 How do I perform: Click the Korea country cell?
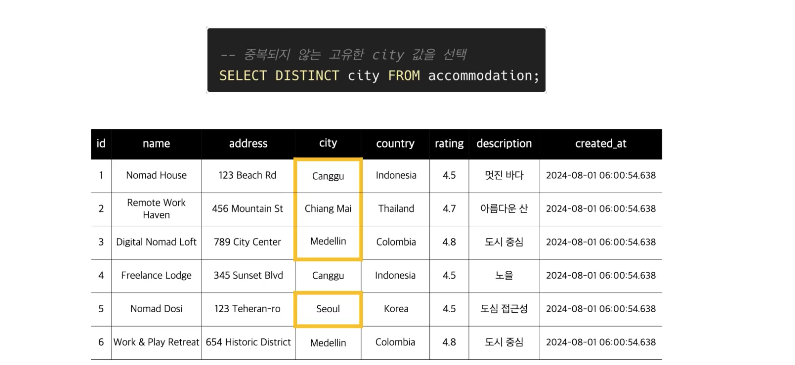click(396, 309)
